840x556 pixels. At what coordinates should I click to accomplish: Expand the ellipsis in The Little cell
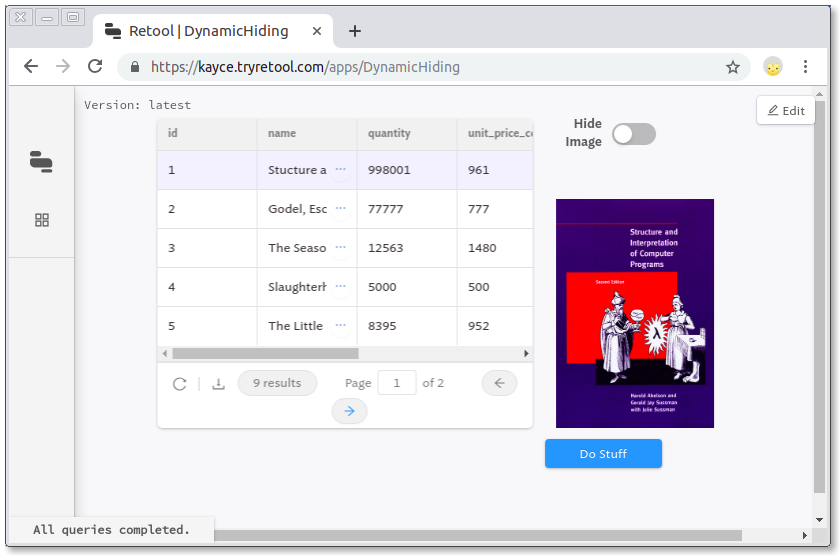coord(340,326)
